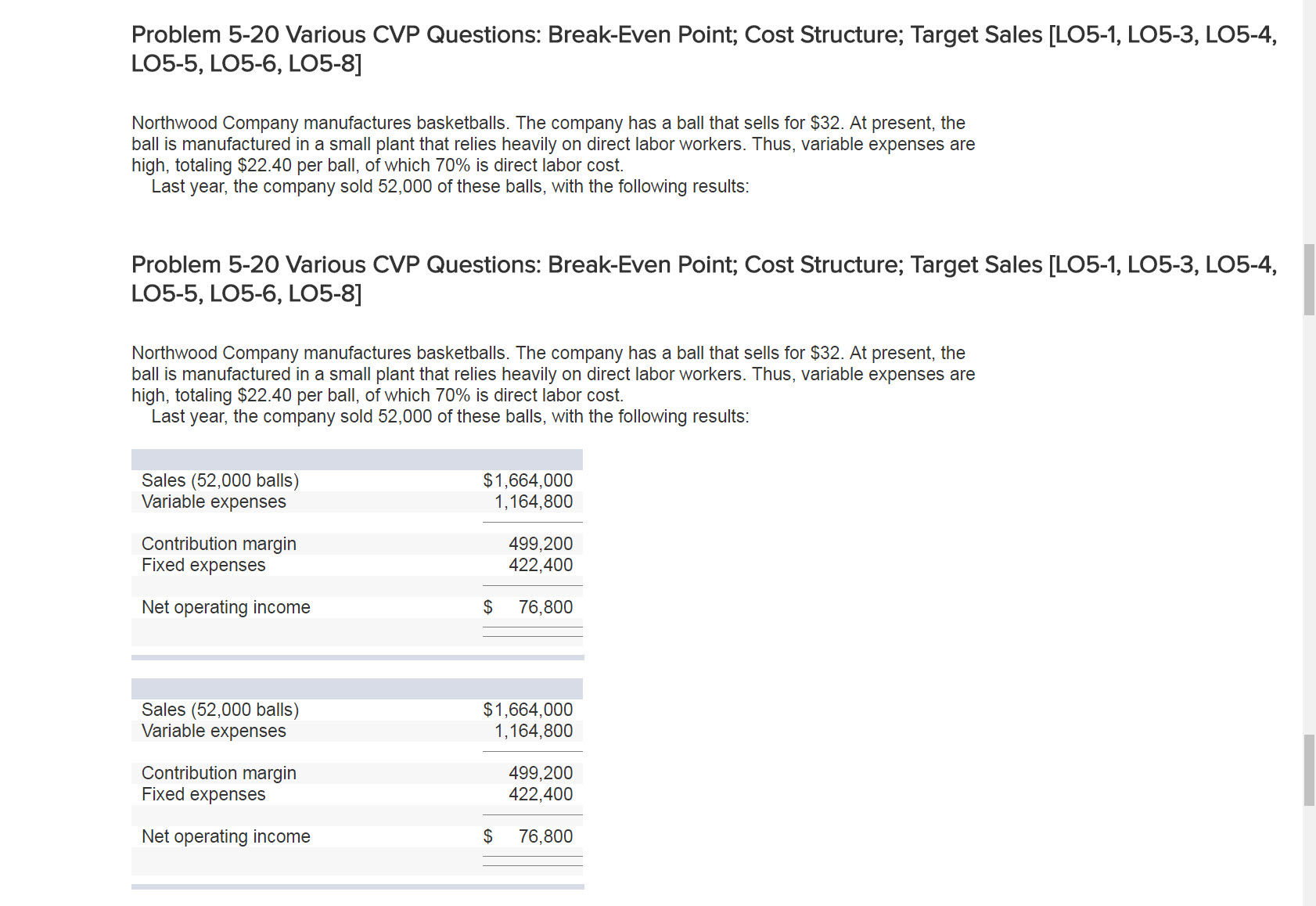Select Net operating income in second table

click(x=225, y=836)
